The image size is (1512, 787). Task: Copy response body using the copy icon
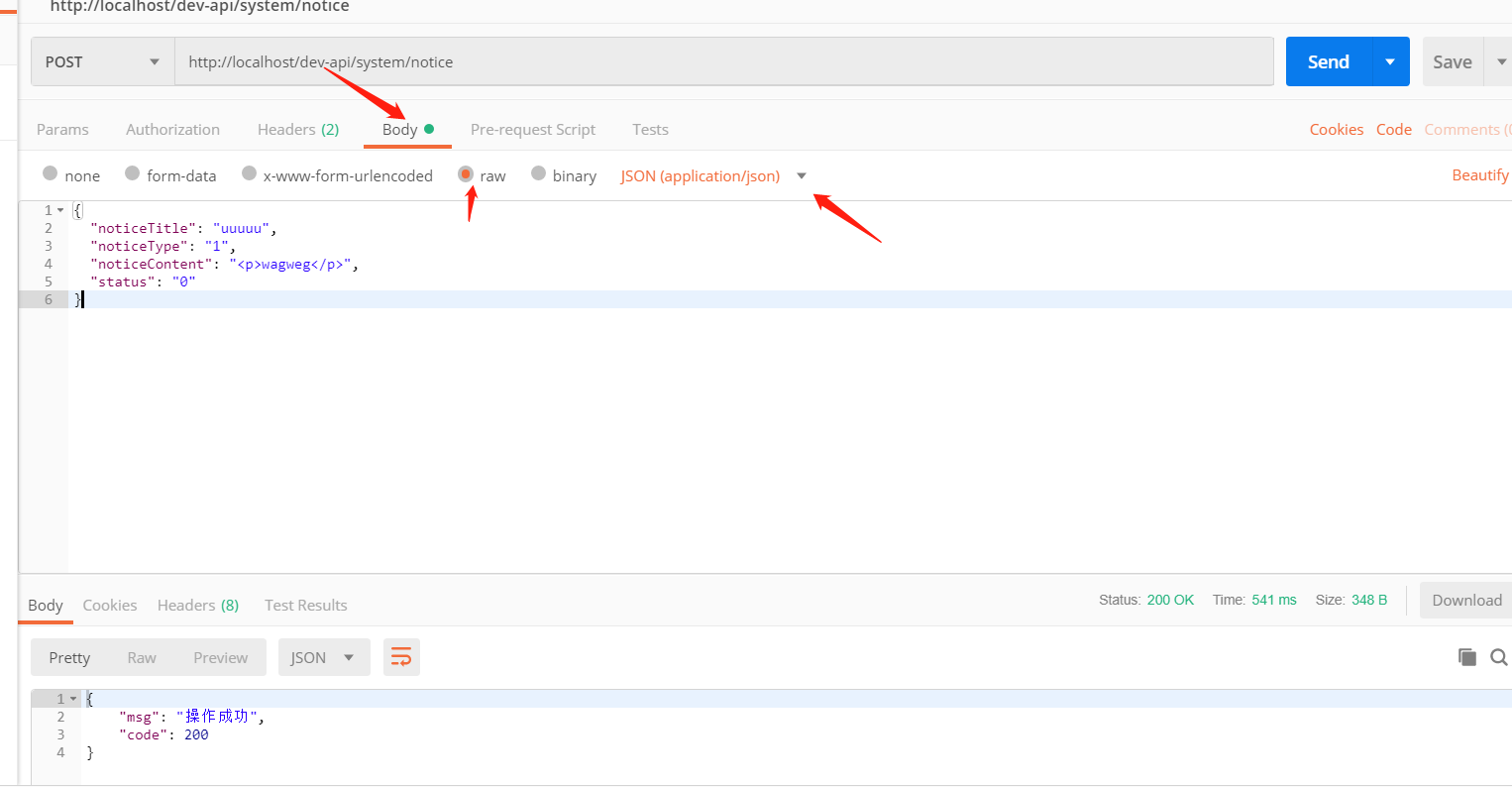(x=1467, y=657)
